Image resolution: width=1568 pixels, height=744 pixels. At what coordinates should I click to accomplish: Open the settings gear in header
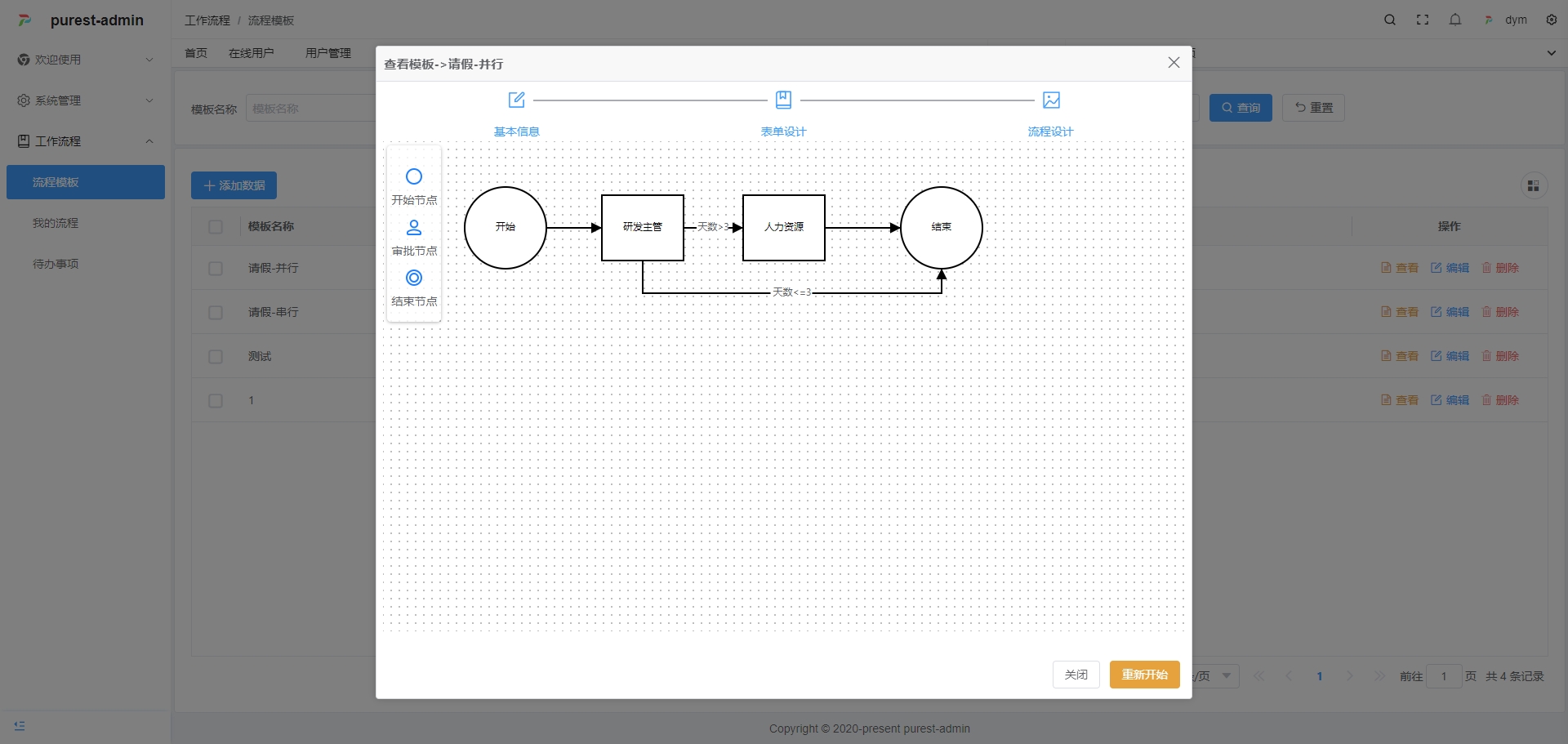click(1552, 20)
